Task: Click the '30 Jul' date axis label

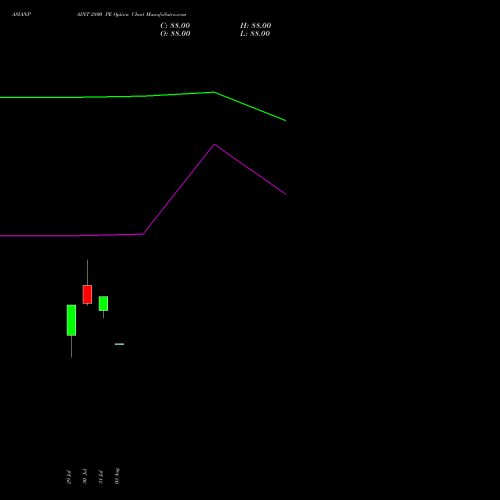Action: click(x=85, y=476)
